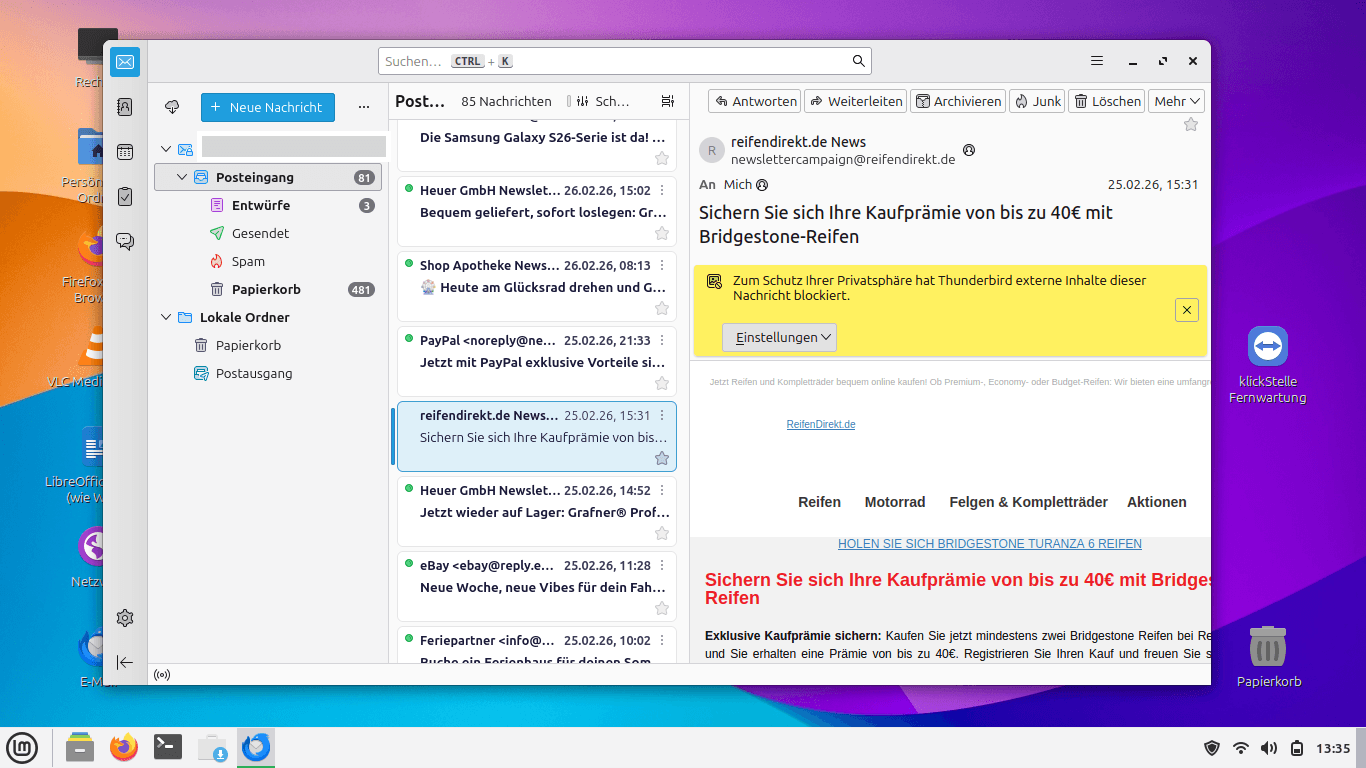Screen dimensions: 1366x768
Task: Open the Calendar space icon
Action: 125,152
